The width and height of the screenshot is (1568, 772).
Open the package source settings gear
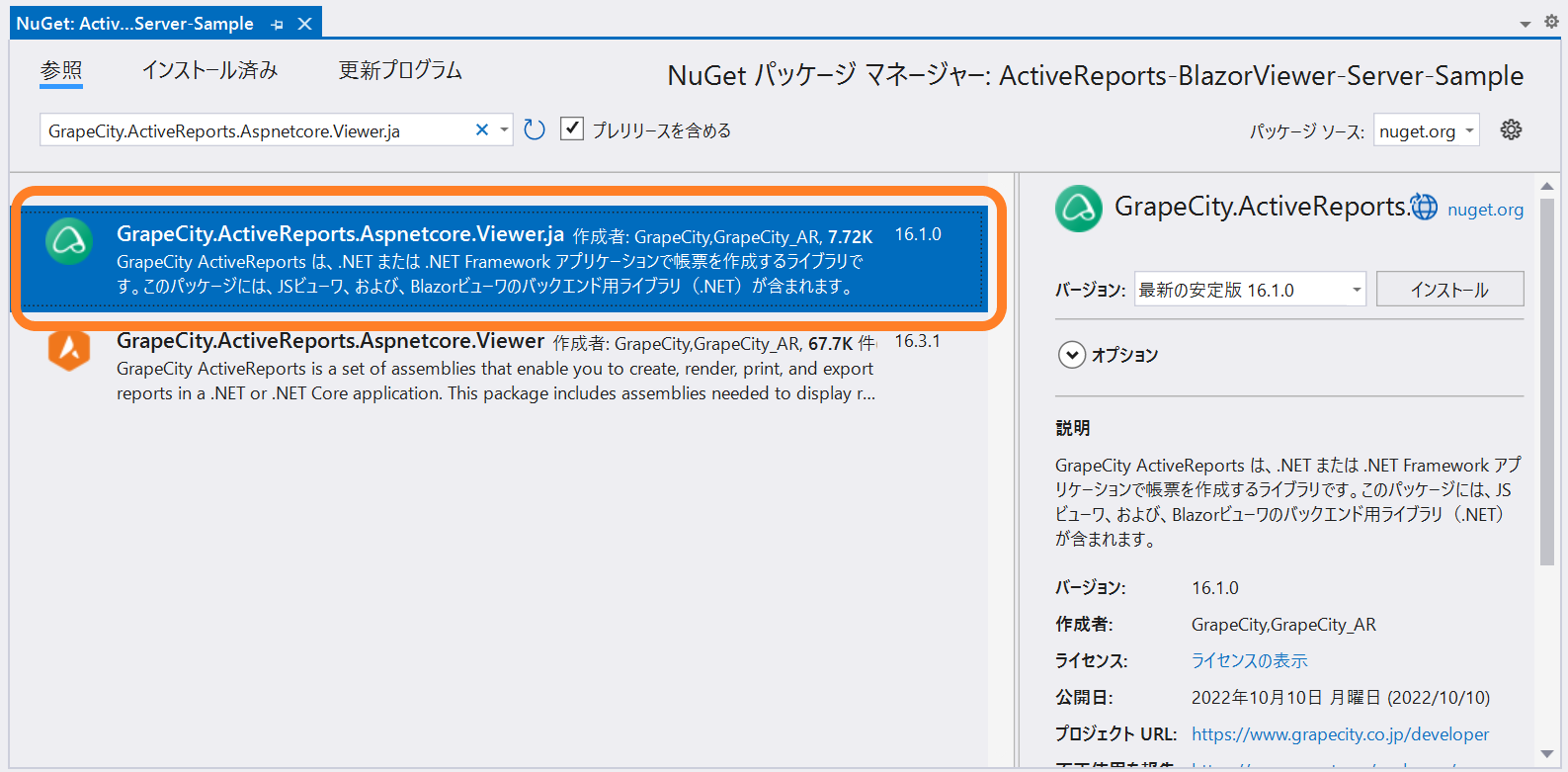click(1511, 129)
